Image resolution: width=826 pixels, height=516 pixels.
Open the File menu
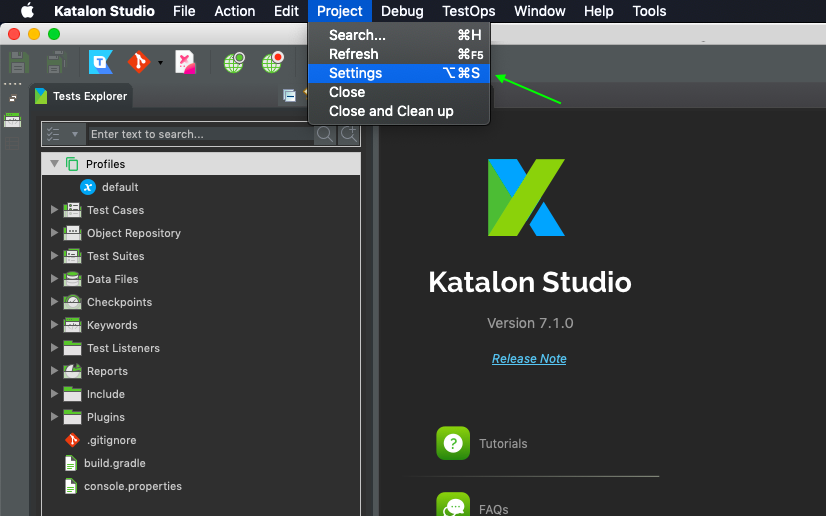(184, 11)
